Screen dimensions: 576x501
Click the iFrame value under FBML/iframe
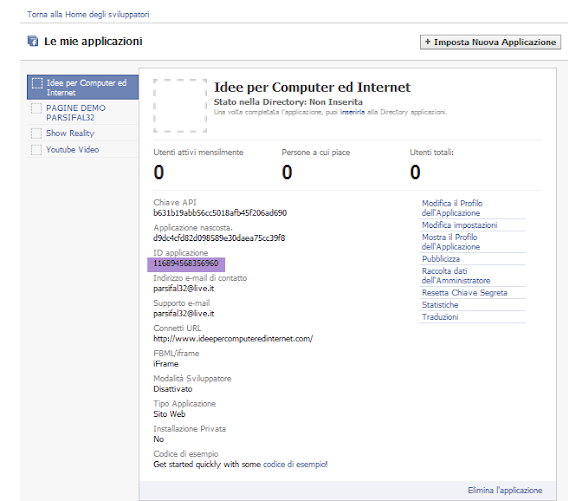166,364
